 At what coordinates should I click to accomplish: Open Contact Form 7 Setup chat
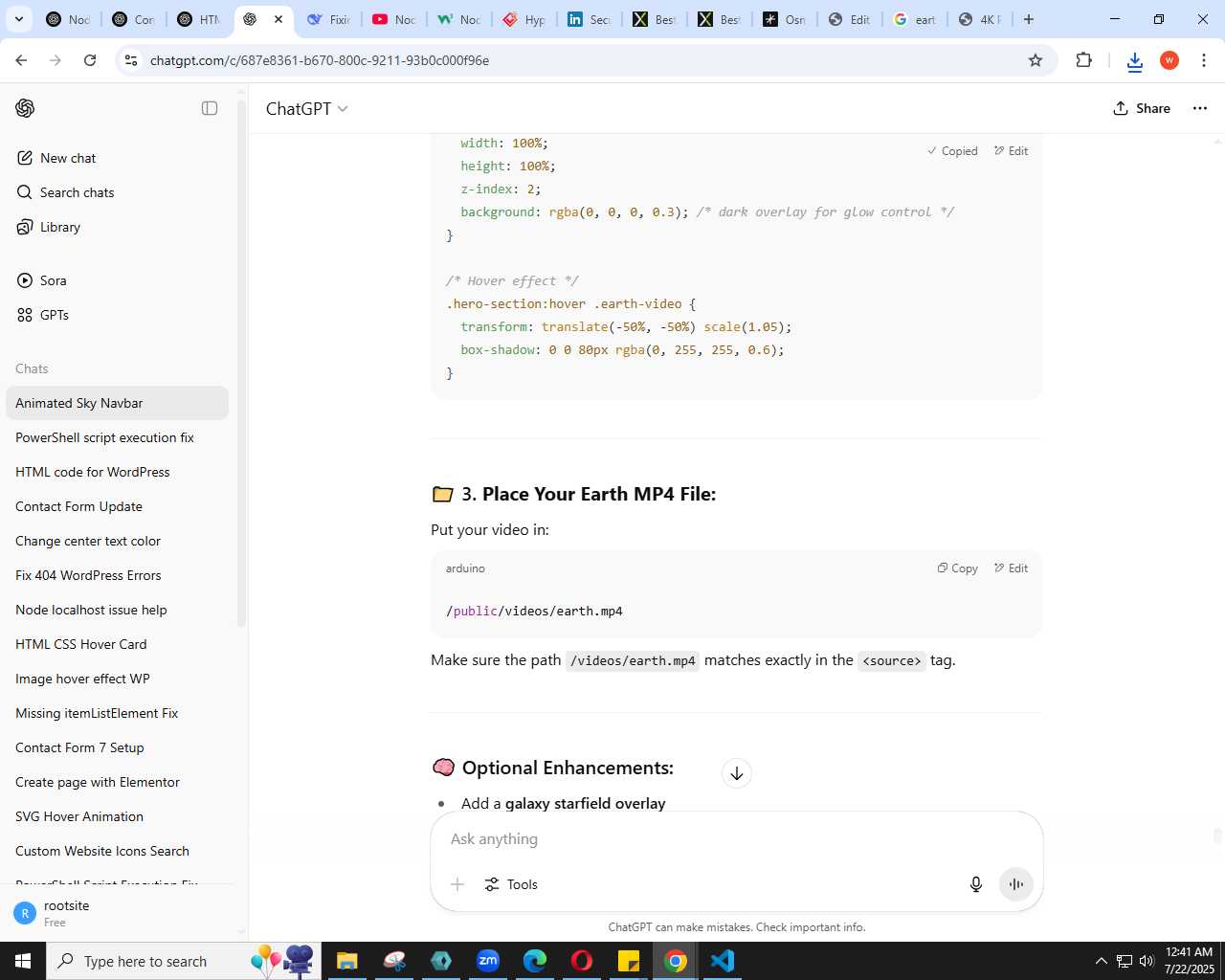coord(117,747)
